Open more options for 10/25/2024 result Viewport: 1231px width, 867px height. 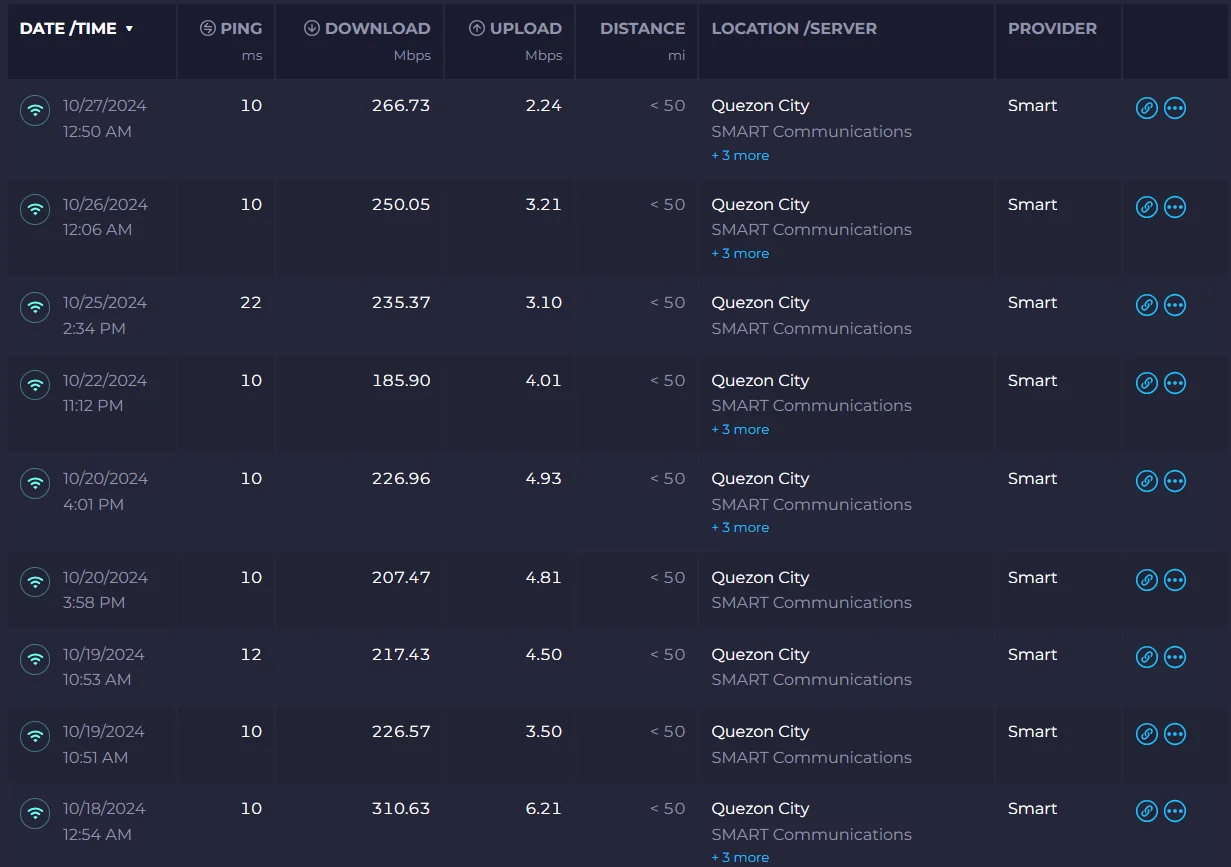coord(1175,305)
